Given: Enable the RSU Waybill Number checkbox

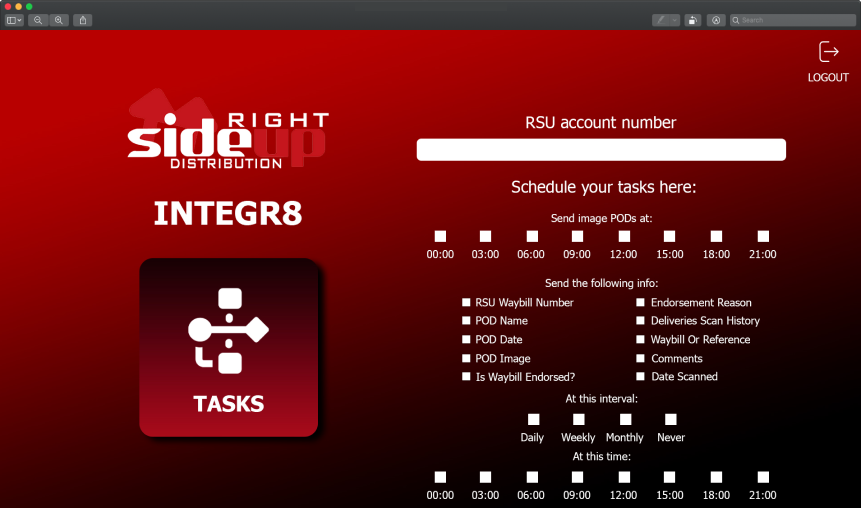Looking at the screenshot, I should click(466, 302).
